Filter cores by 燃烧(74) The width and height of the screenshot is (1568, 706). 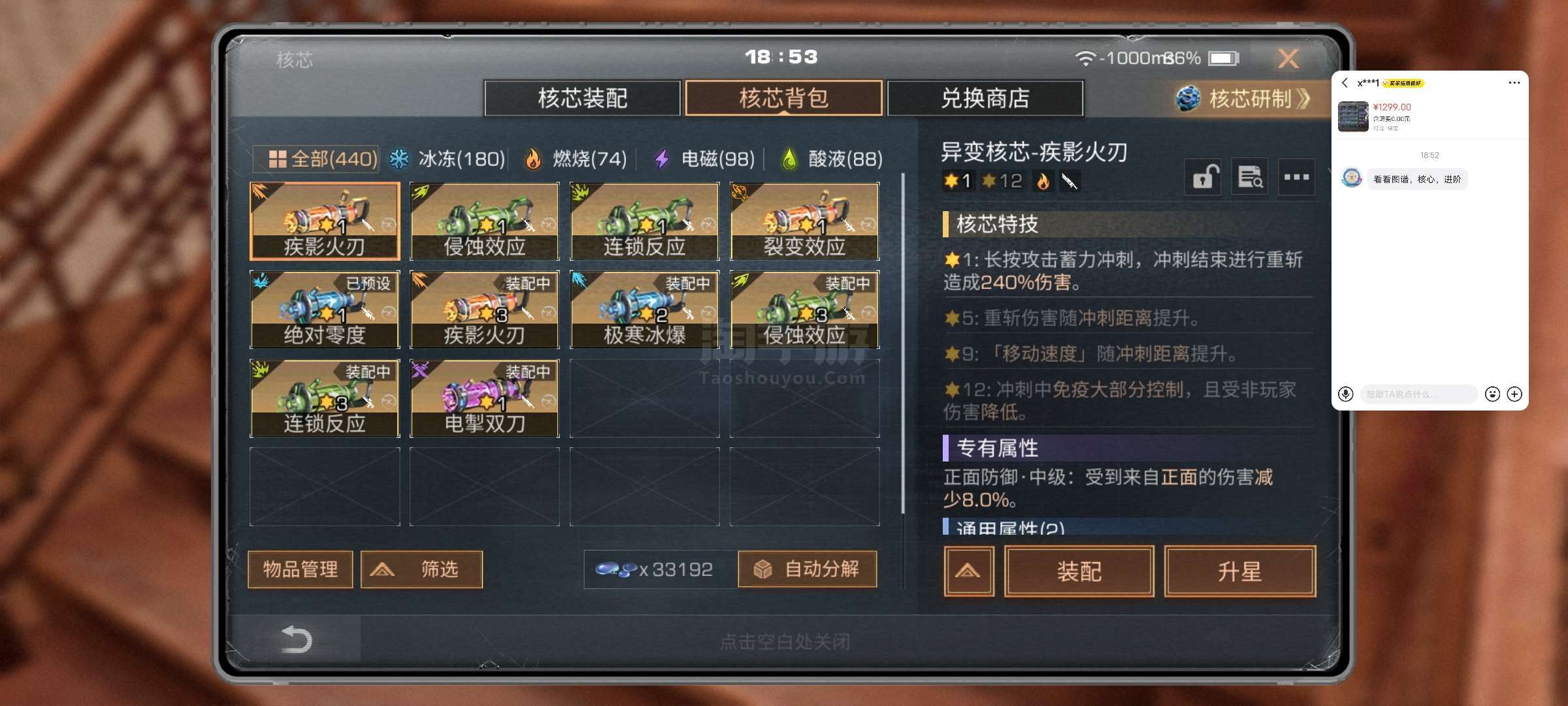(x=576, y=159)
